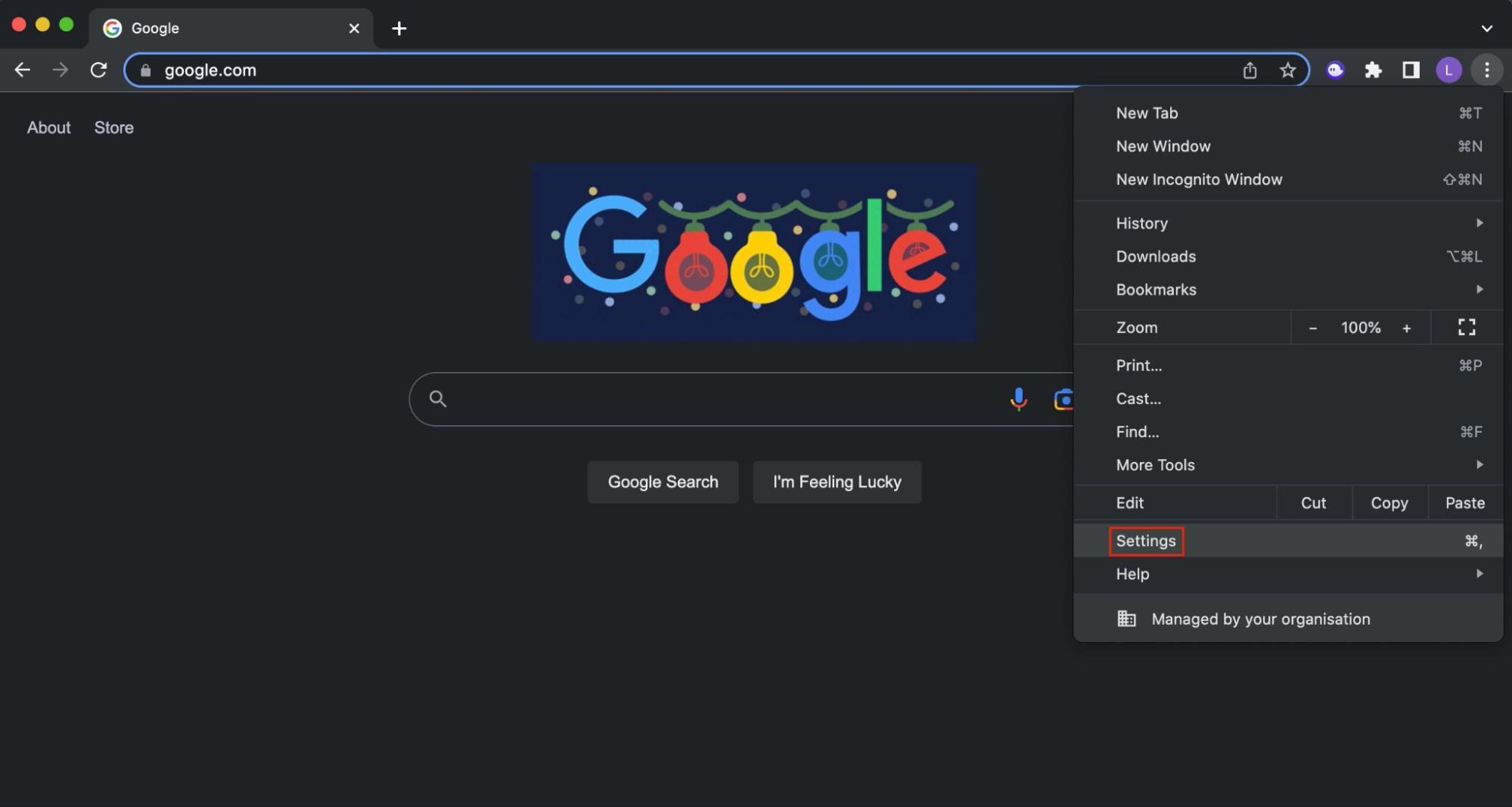This screenshot has height=807, width=1512.
Task: Go back using the back arrow
Action: coord(22,70)
